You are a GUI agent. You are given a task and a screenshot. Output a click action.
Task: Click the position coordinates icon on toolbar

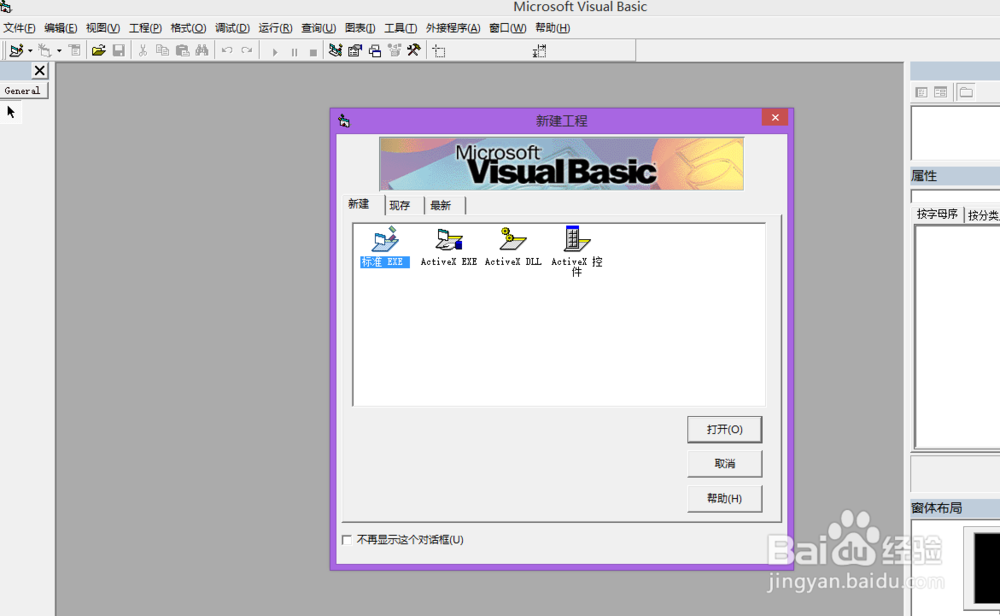click(439, 51)
